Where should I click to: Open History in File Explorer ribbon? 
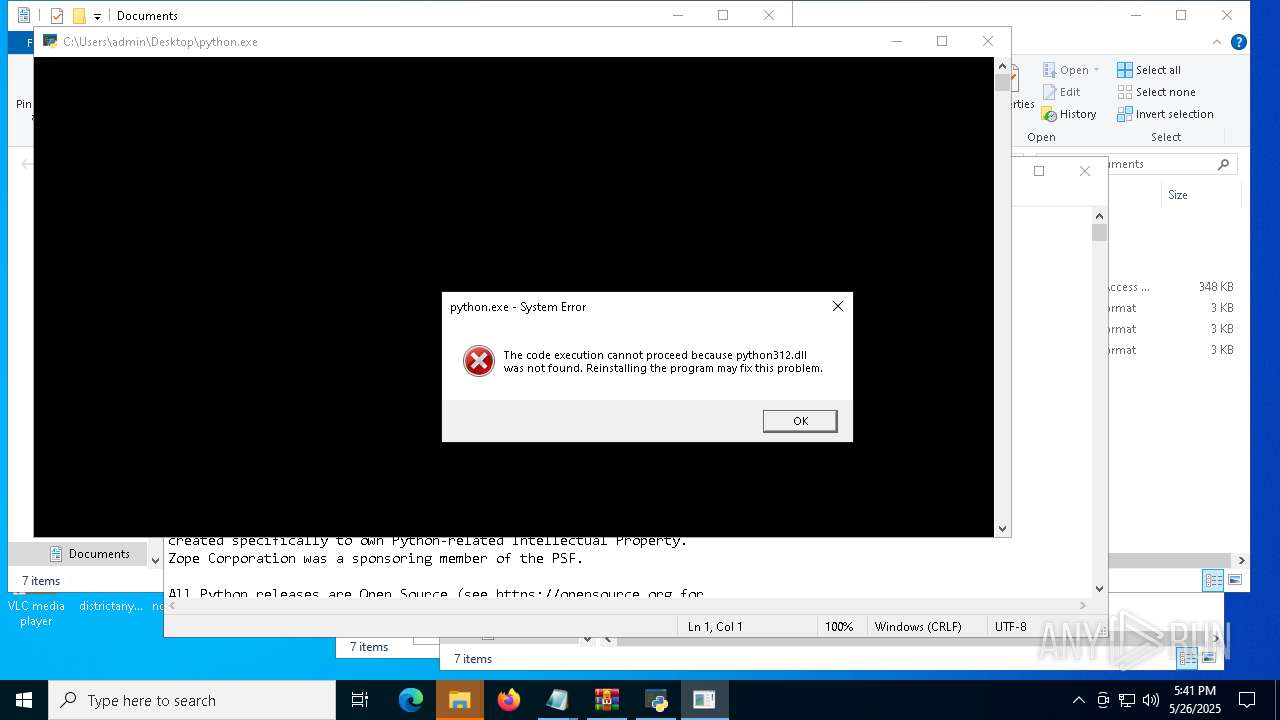1069,114
